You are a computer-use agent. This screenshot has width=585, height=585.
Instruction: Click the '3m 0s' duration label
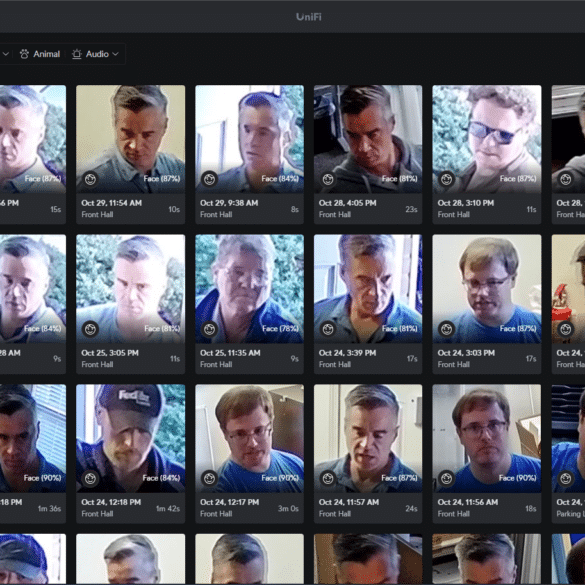[288, 509]
